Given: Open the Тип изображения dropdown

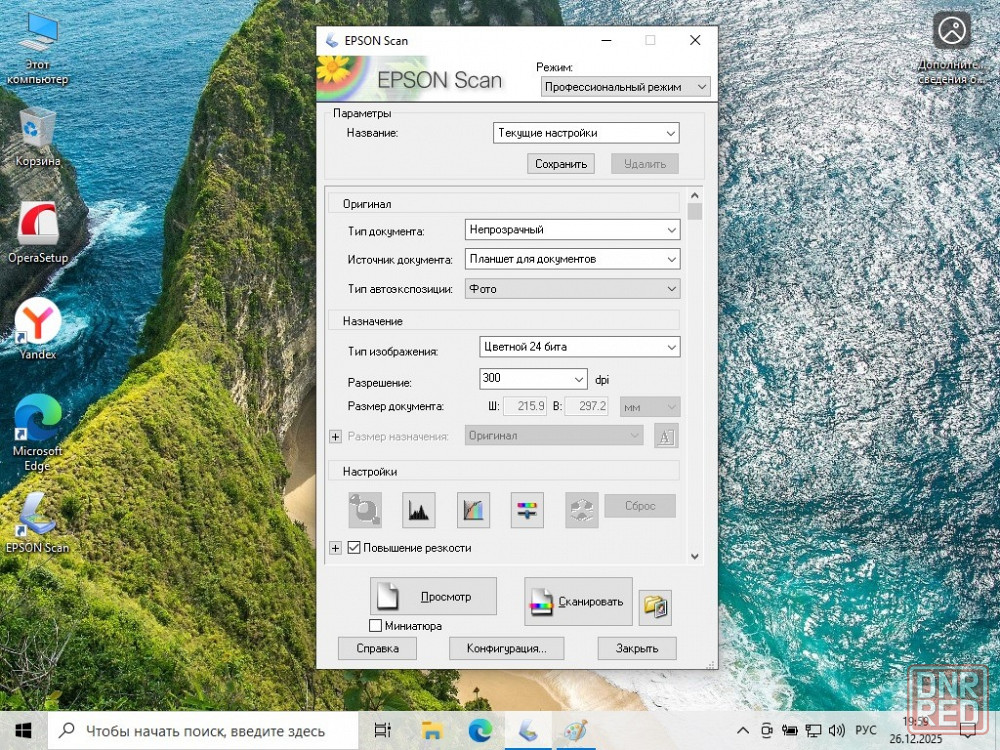Looking at the screenshot, I should [x=579, y=347].
